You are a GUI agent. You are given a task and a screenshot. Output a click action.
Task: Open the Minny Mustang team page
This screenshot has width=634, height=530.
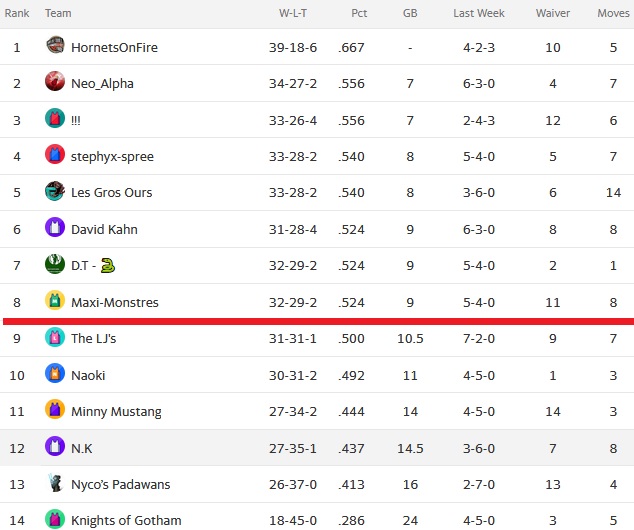pos(116,412)
